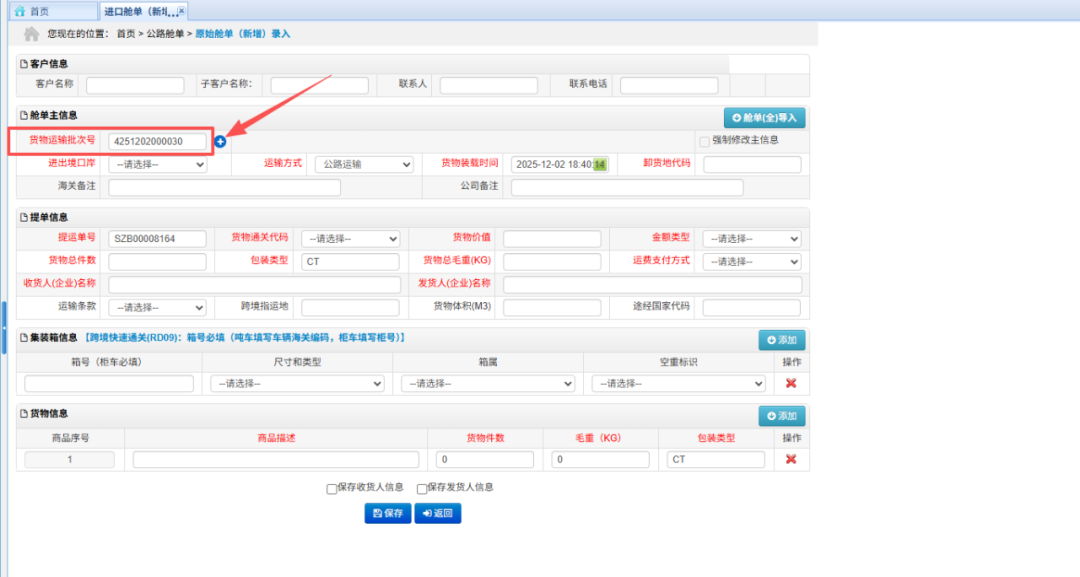Click the 发货人(企业)名称 input field
This screenshot has width=1080, height=577.
click(x=652, y=284)
